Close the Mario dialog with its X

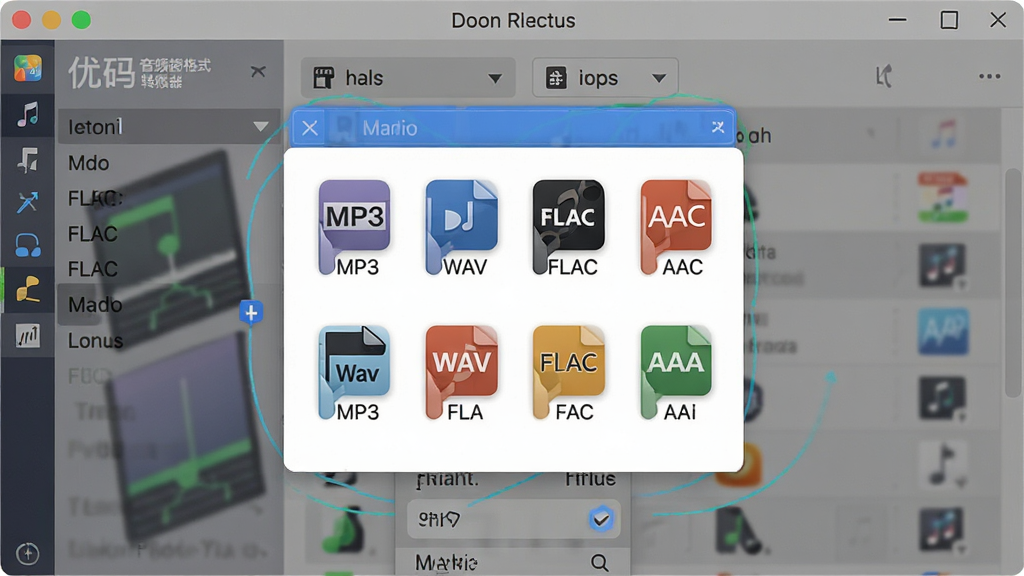click(310, 127)
